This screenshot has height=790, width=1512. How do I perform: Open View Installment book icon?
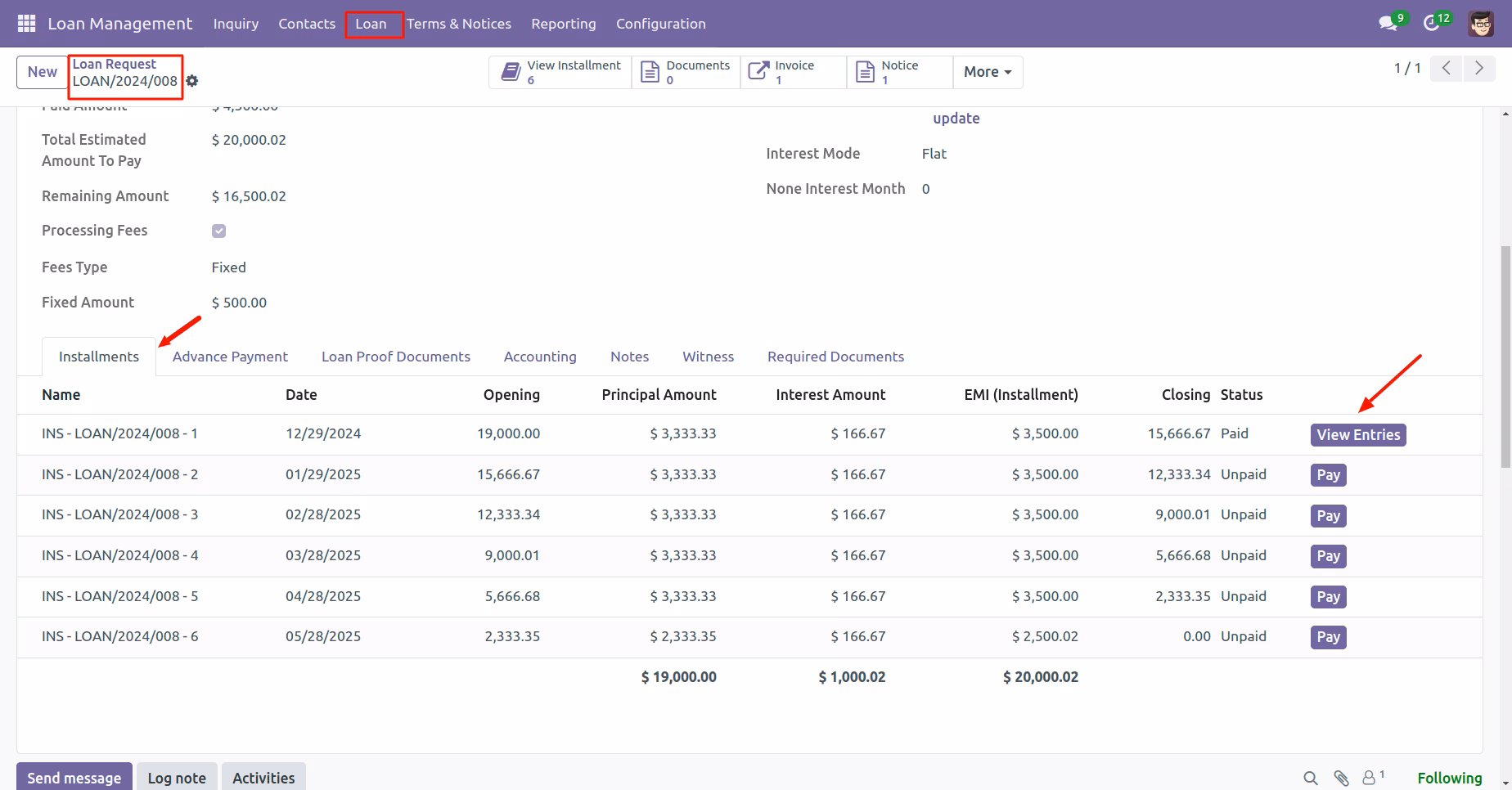point(511,72)
